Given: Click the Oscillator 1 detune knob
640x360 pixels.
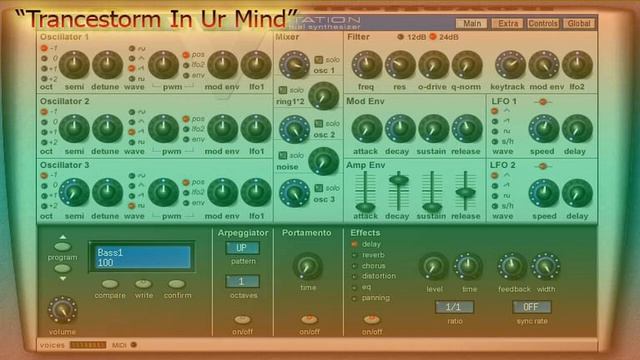Looking at the screenshot, I should pyautogui.click(x=107, y=64).
